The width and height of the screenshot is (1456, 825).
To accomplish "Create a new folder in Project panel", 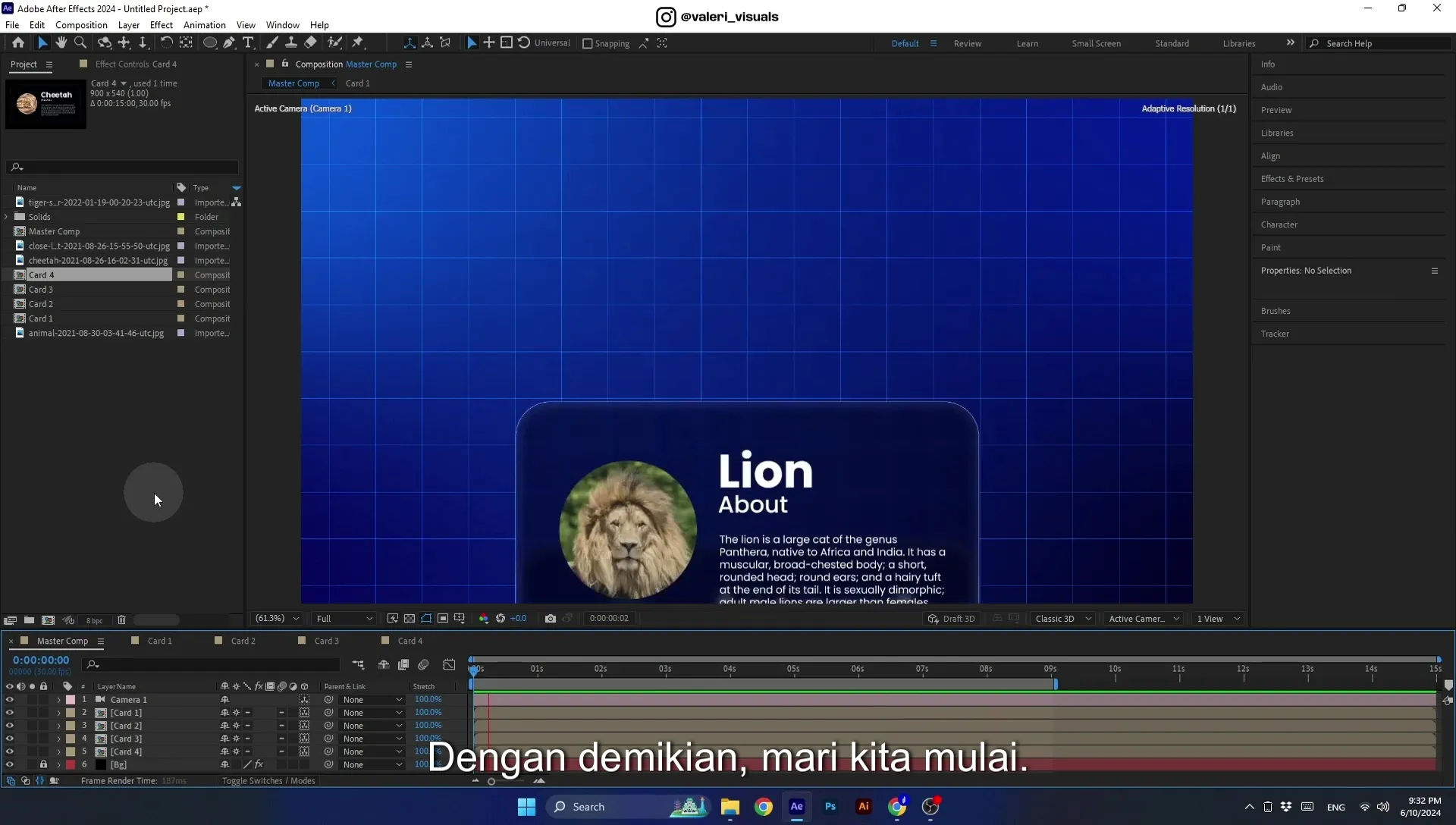I will 29,620.
